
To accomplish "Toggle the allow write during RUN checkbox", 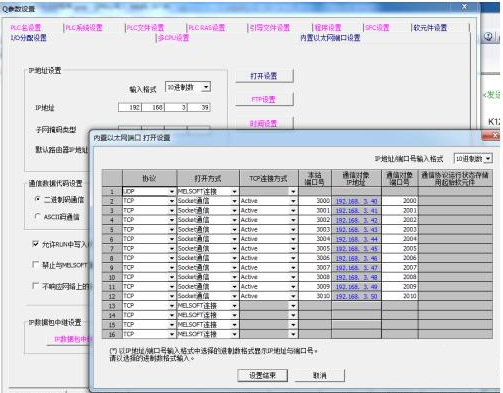I will (x=35, y=244).
